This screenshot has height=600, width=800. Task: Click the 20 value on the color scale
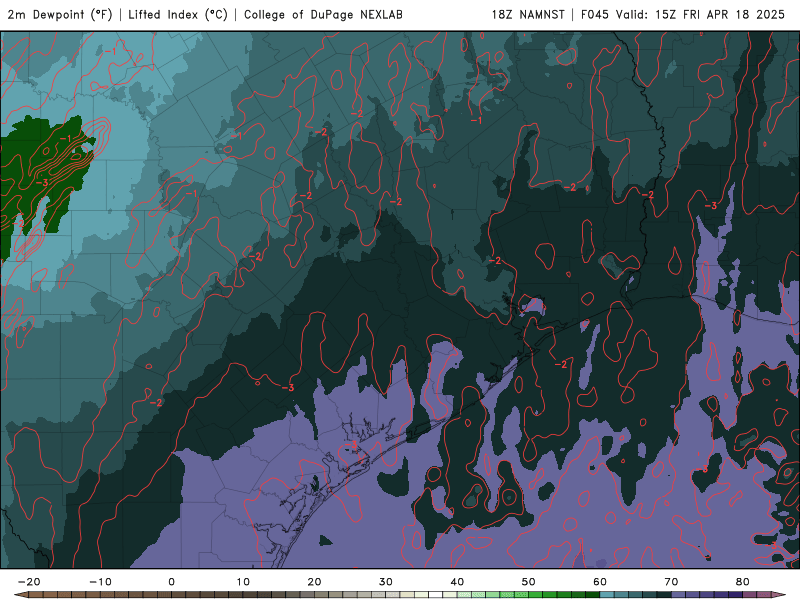[x=314, y=582]
